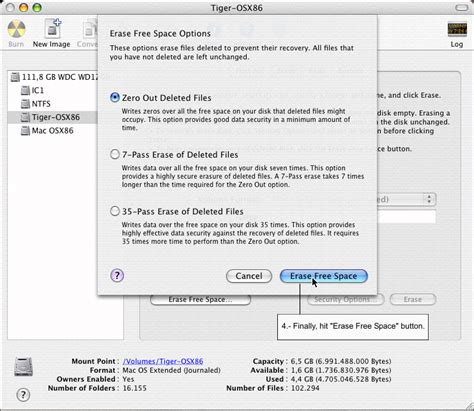Click the toolbar toggle pill in title bar

462,7
